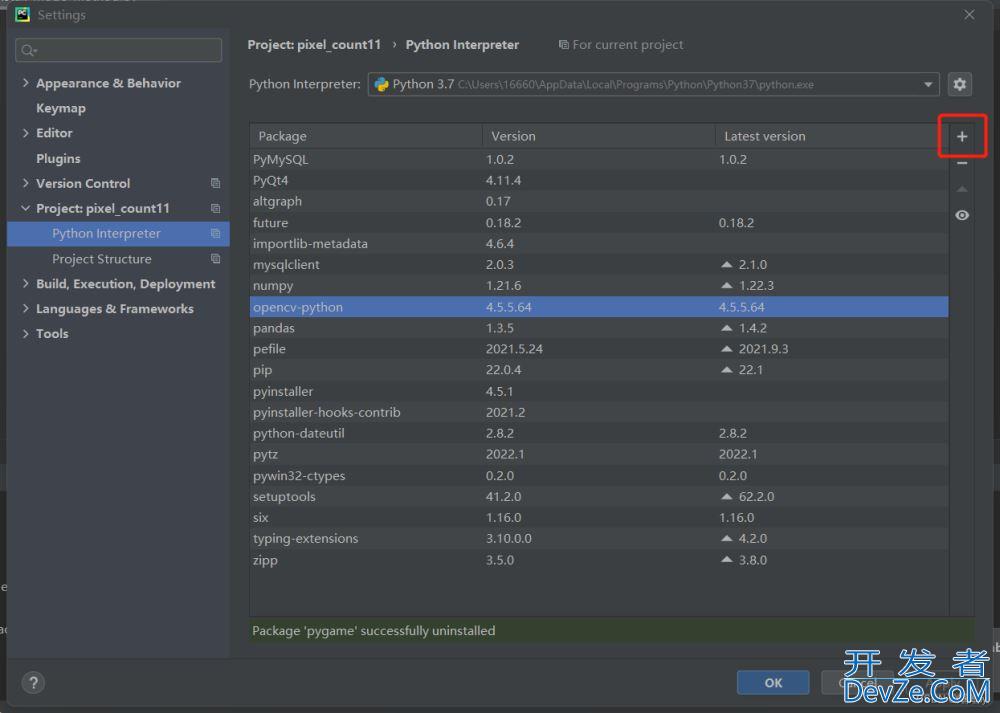This screenshot has height=713, width=1000.
Task: Click upgrade arrow next to pandas 1.4.2
Action: pos(726,328)
